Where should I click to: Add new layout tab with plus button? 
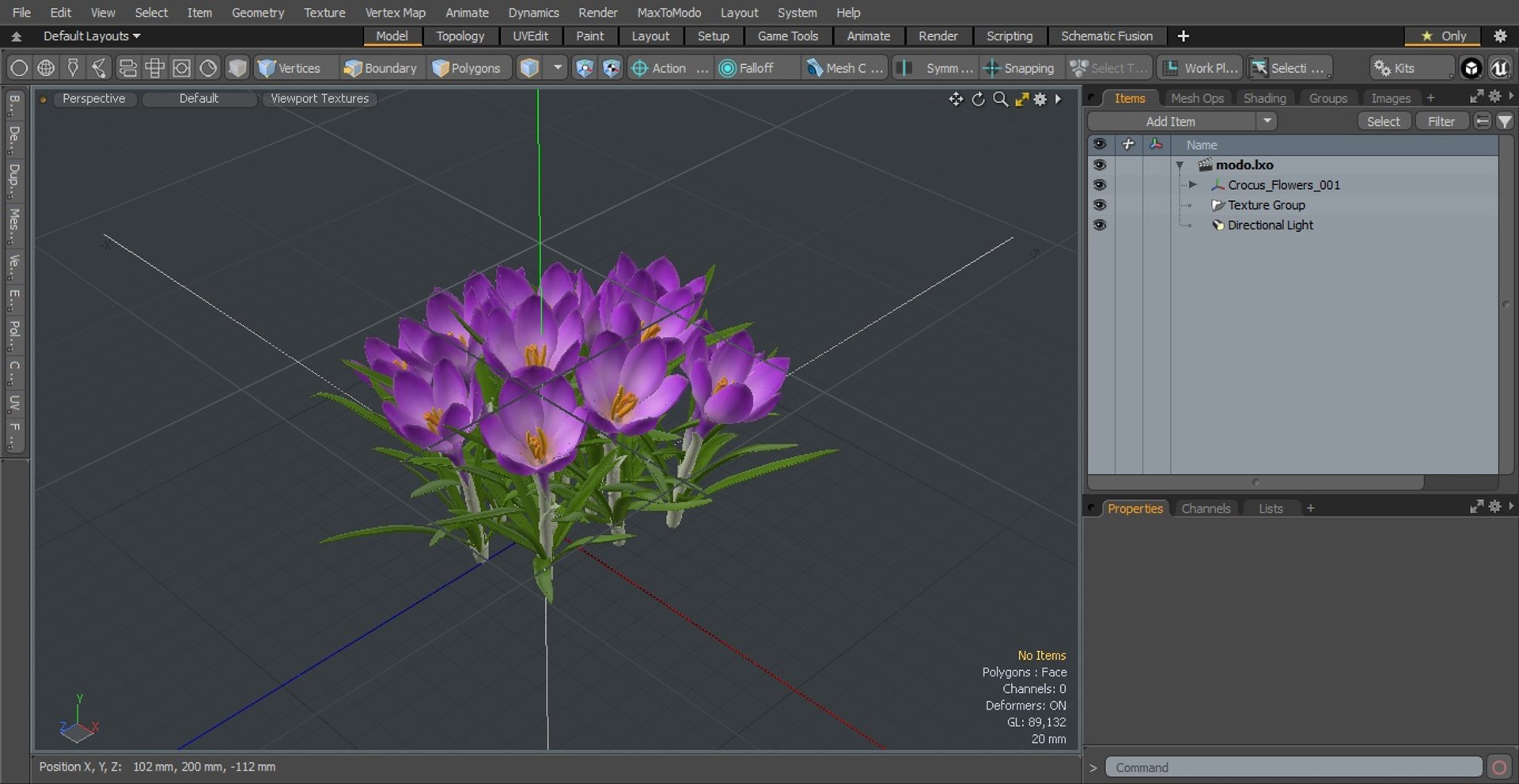pos(1183,36)
